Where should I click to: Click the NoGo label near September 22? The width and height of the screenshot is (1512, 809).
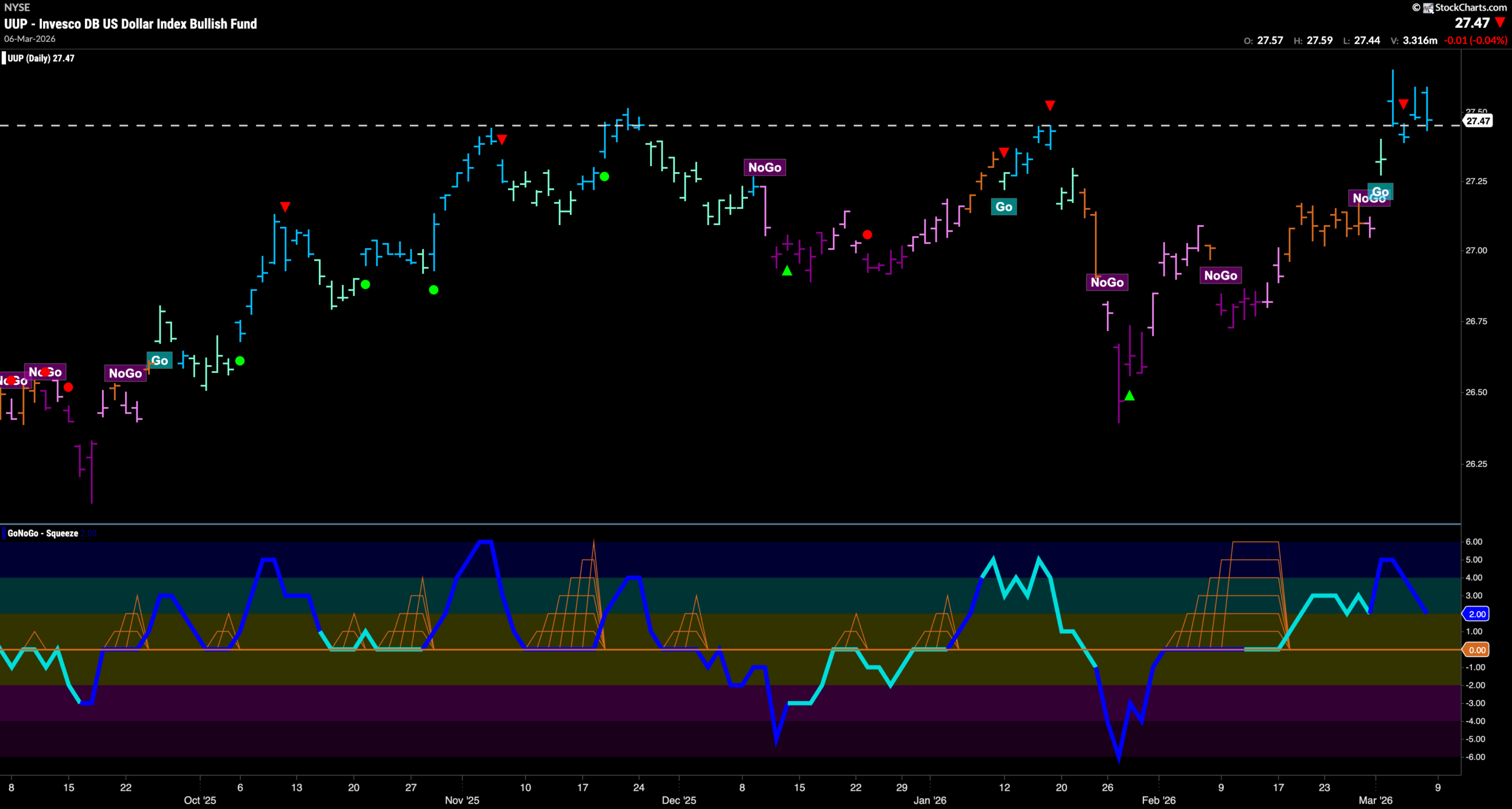click(x=125, y=373)
